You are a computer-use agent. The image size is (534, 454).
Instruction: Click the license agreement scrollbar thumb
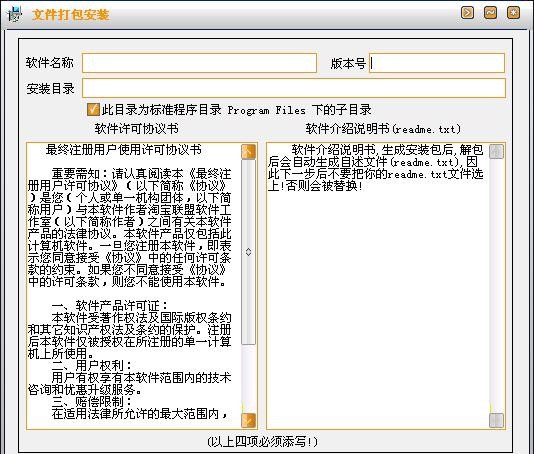pyautogui.click(x=249, y=252)
